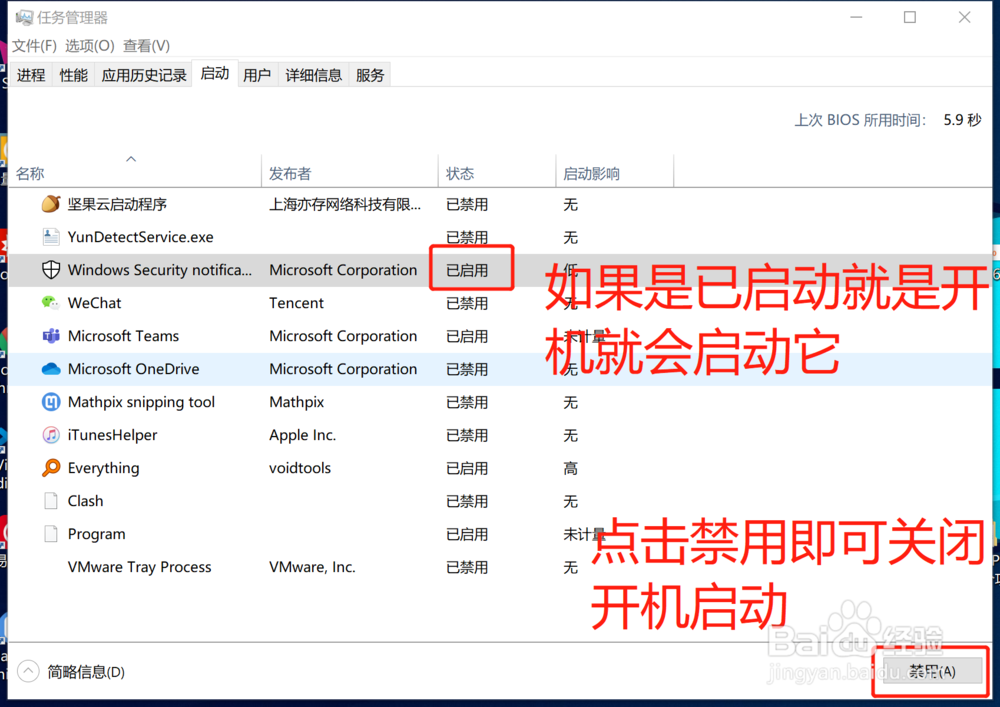Click publisher VMware, Inc.
The image size is (1000, 707).
tap(312, 567)
